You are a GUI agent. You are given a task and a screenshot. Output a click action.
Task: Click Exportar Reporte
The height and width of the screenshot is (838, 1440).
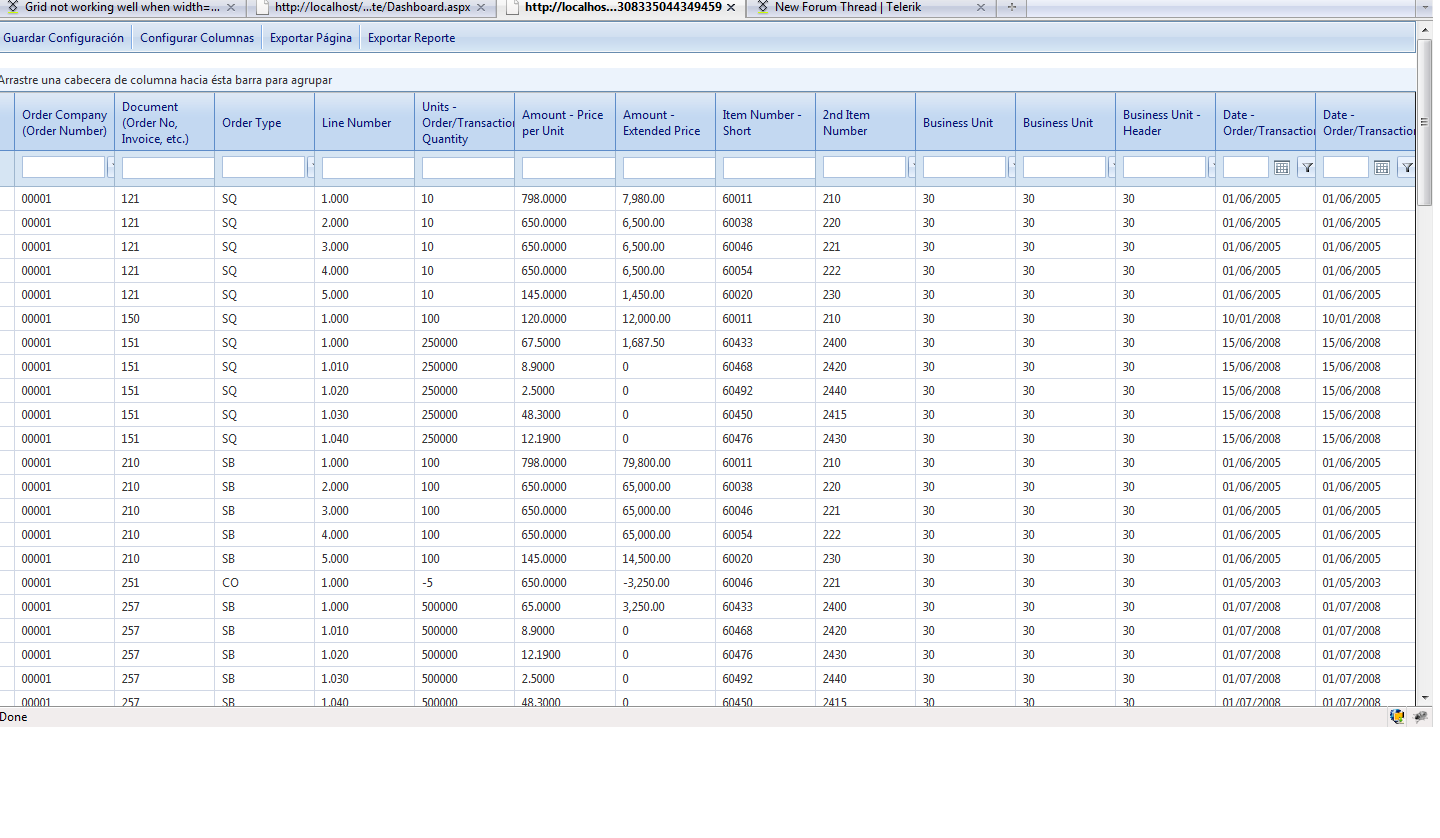tap(411, 38)
